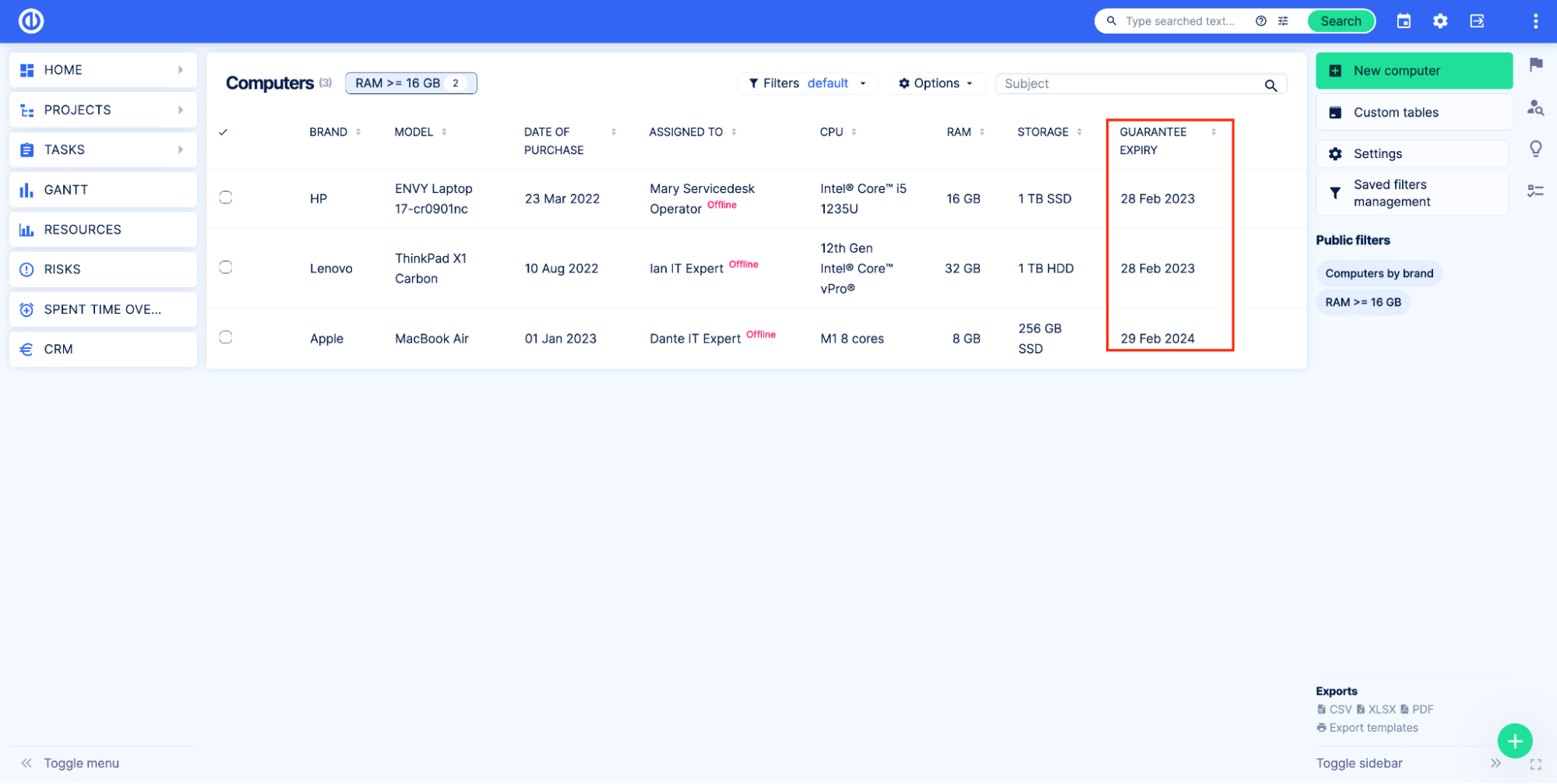The width and height of the screenshot is (1557, 784).
Task: Open the calendar icon in the top bar
Action: (1404, 21)
